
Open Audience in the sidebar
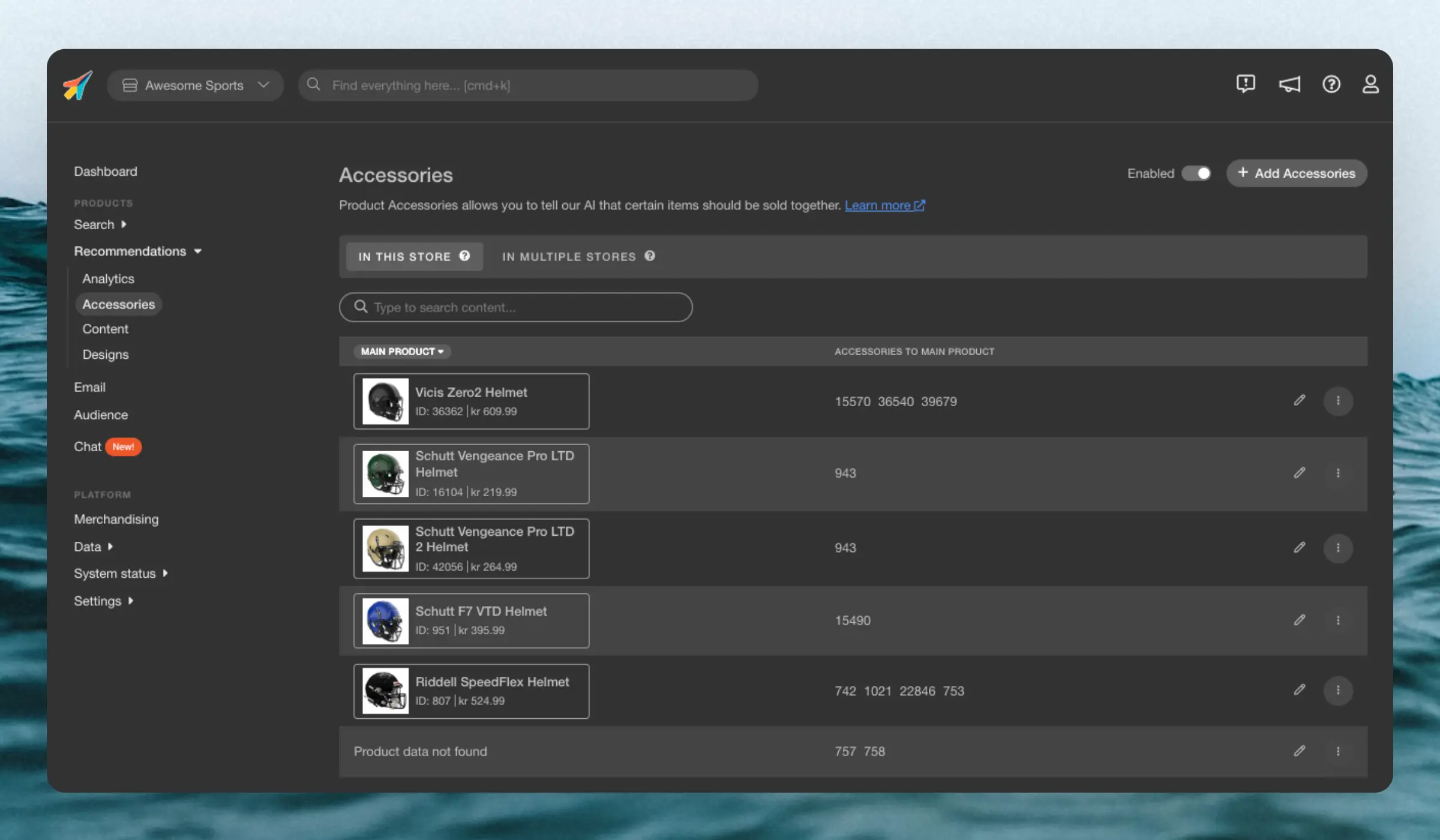click(x=101, y=415)
